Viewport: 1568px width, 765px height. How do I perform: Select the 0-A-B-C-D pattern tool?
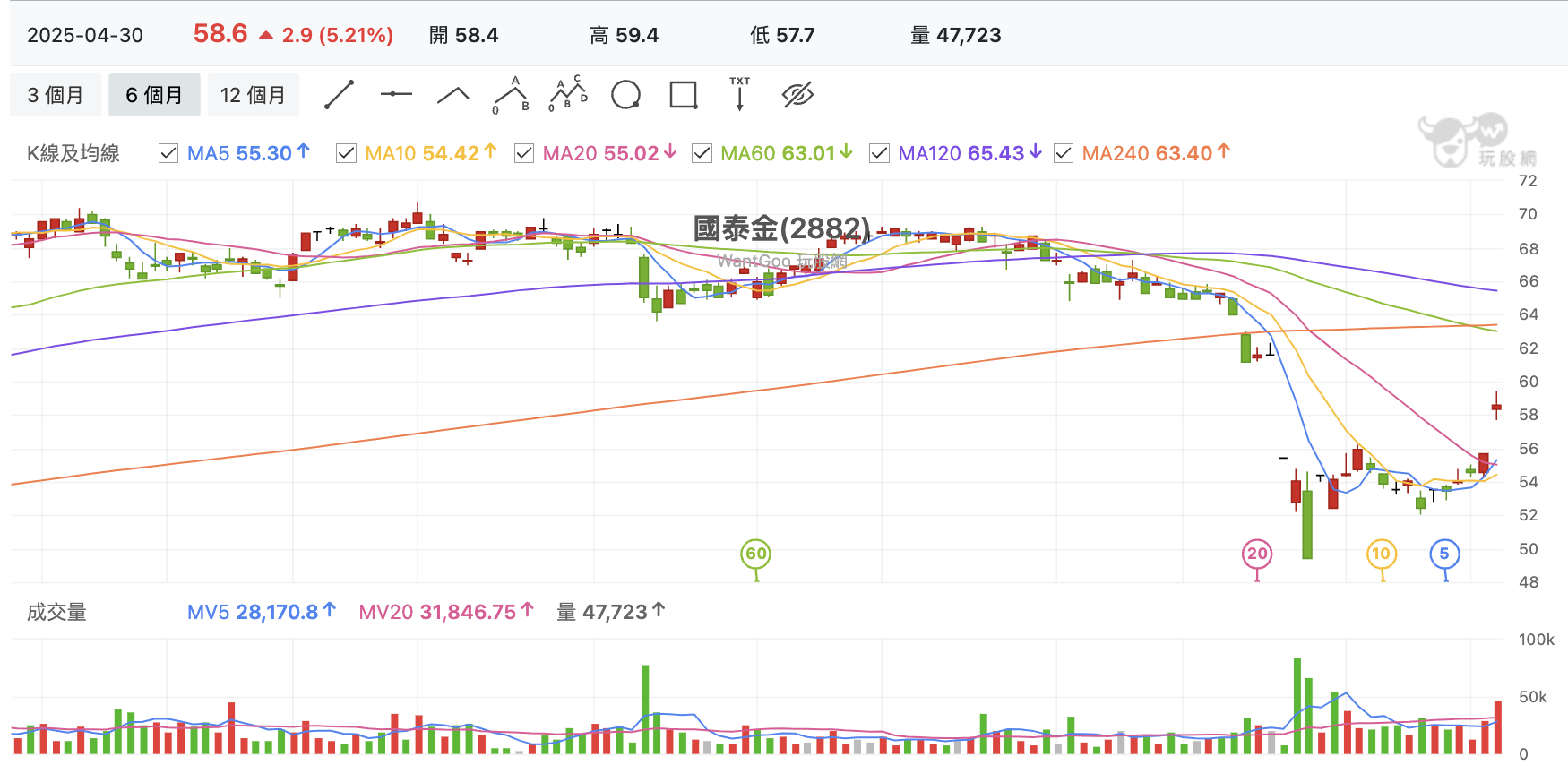tap(568, 93)
